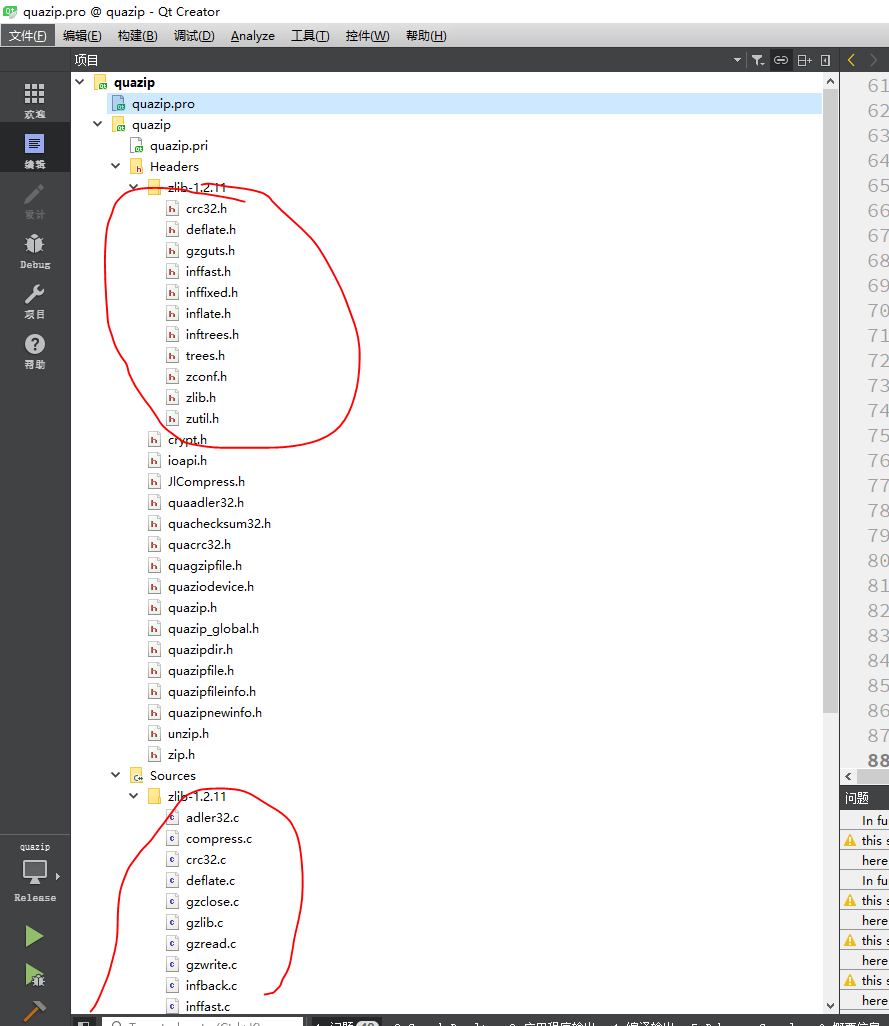Collapse the Headers folder
Image resolution: width=889 pixels, height=1026 pixels.
[x=116, y=166]
